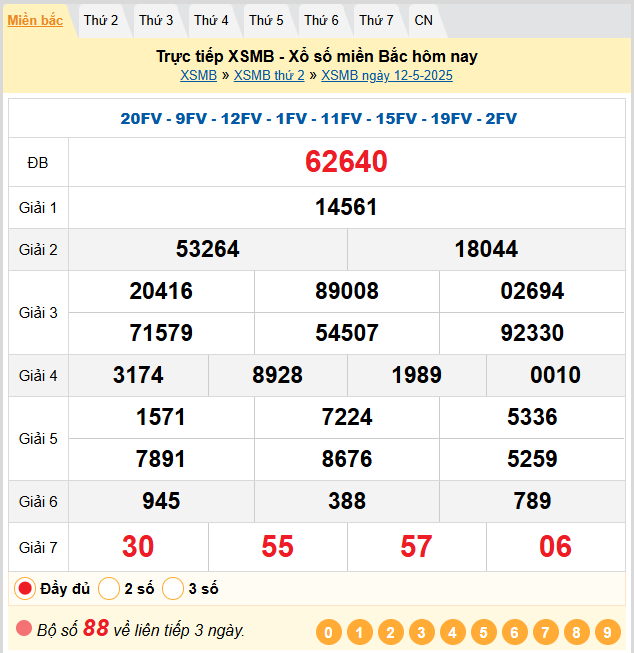Click the Giải 5 number 5336

[532, 417]
